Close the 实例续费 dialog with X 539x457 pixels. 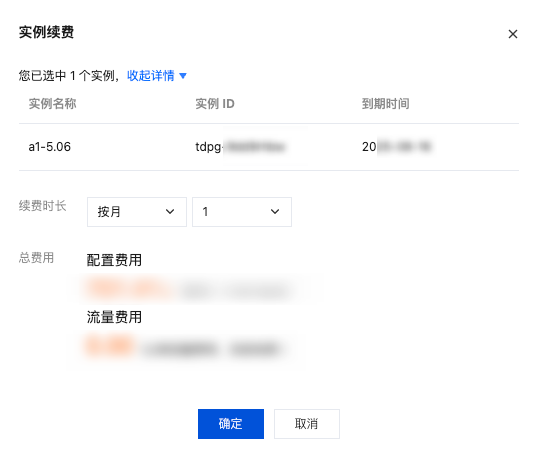coord(513,34)
